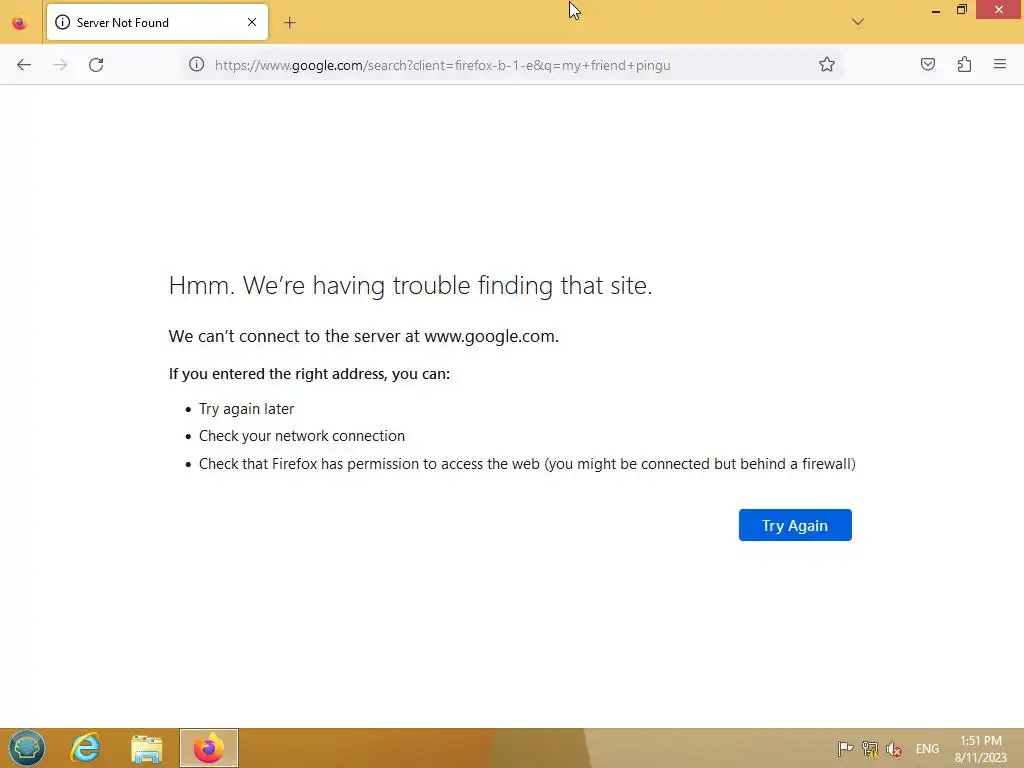Image resolution: width=1024 pixels, height=768 pixels.
Task: Click the 'Hmm. We're having trouble' heading
Action: coord(410,285)
